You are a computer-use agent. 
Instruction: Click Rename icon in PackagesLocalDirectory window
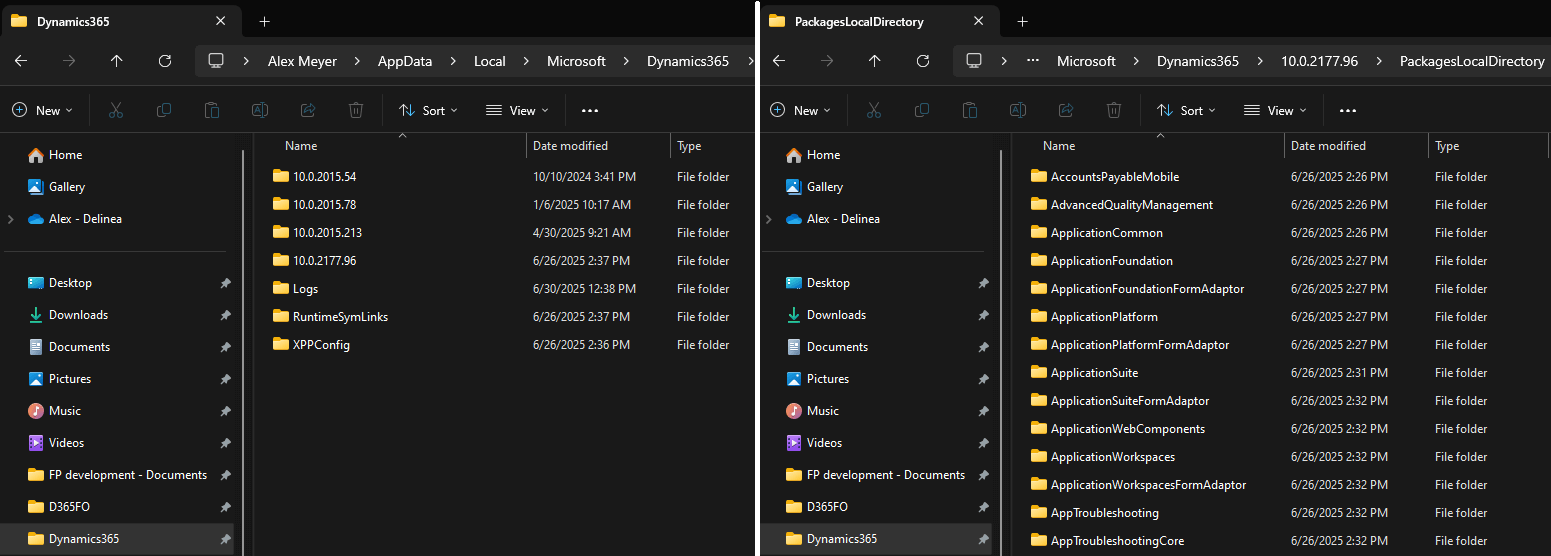click(x=1018, y=111)
